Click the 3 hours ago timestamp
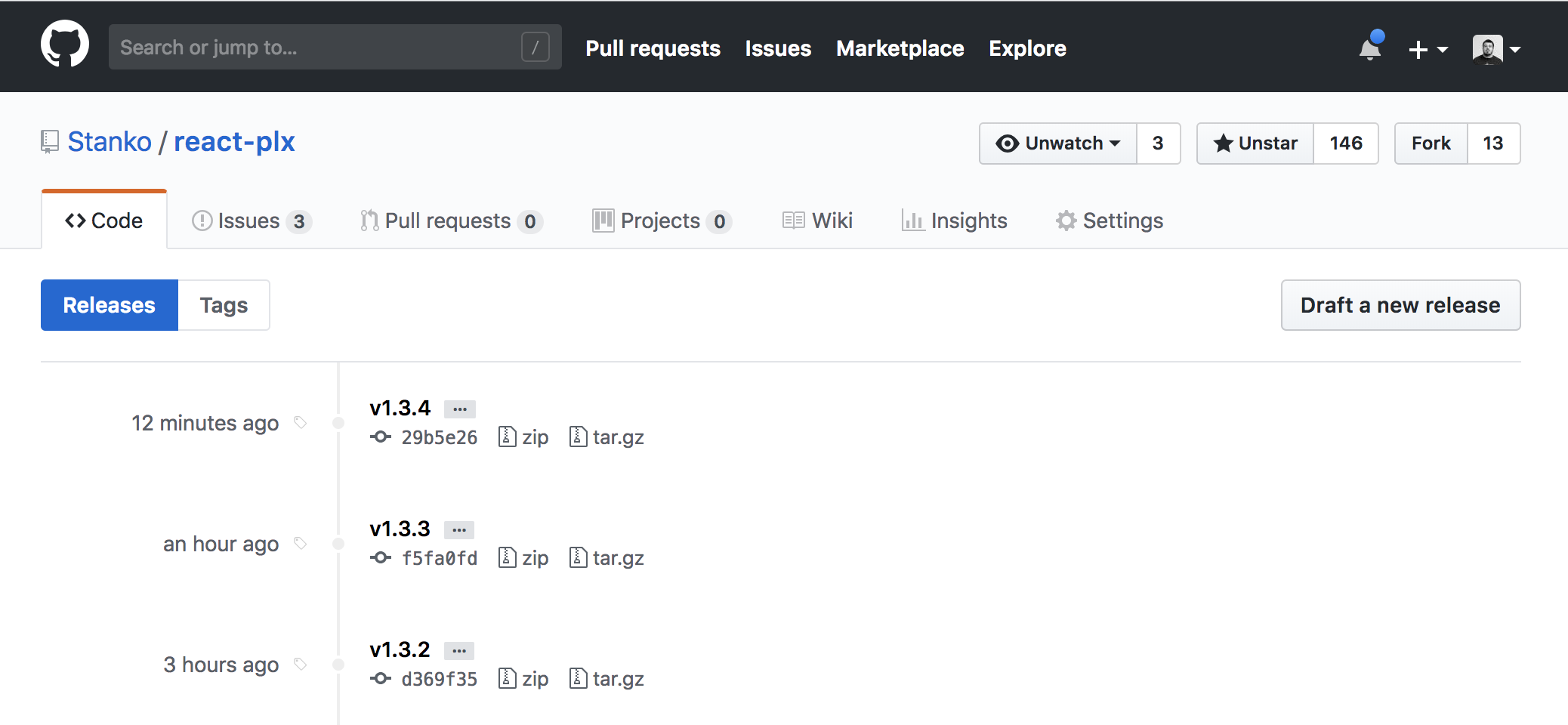The image size is (1568, 725). coord(221,665)
